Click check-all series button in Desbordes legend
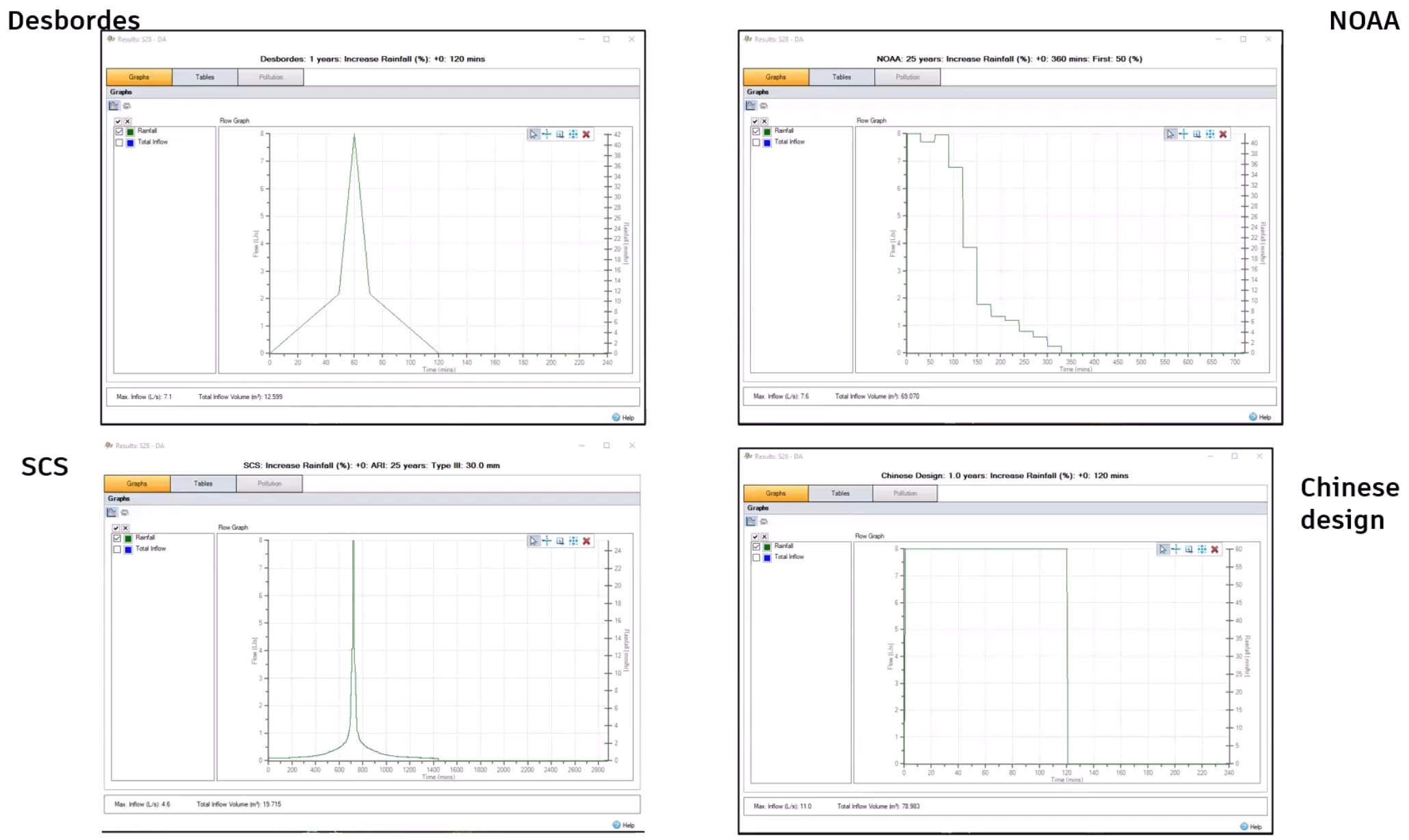 118,121
